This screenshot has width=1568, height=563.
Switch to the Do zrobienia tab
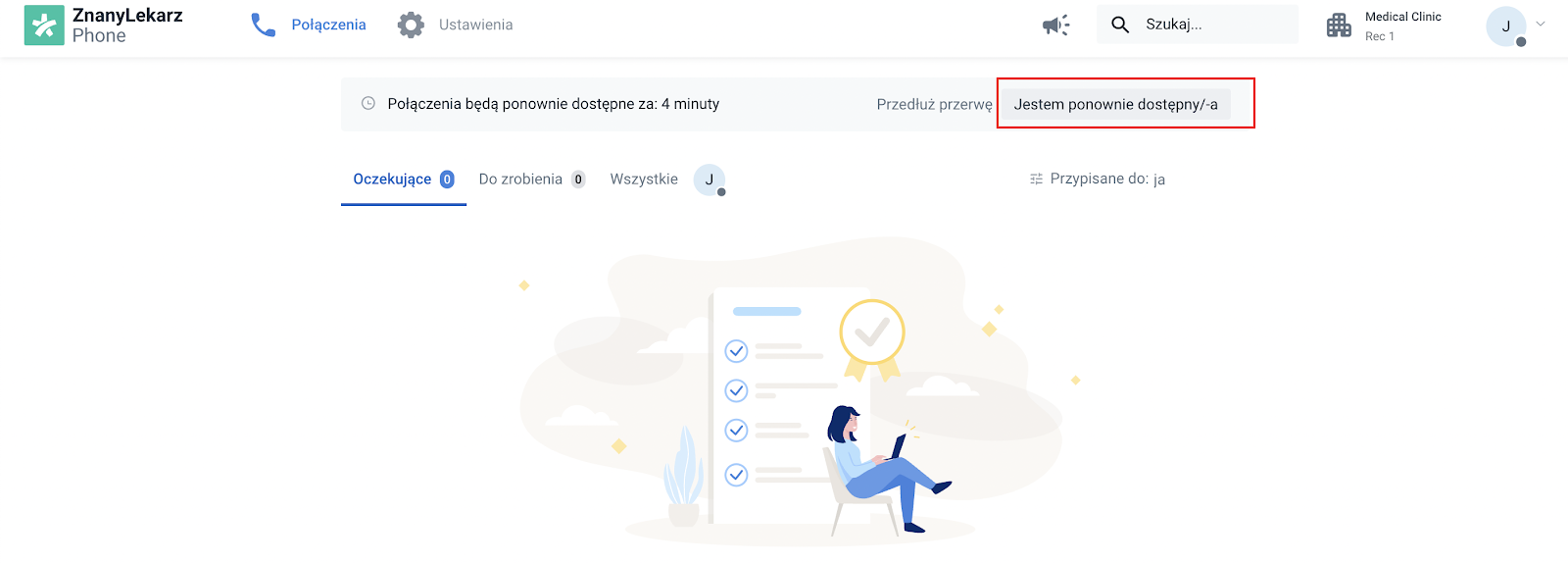pyautogui.click(x=520, y=179)
